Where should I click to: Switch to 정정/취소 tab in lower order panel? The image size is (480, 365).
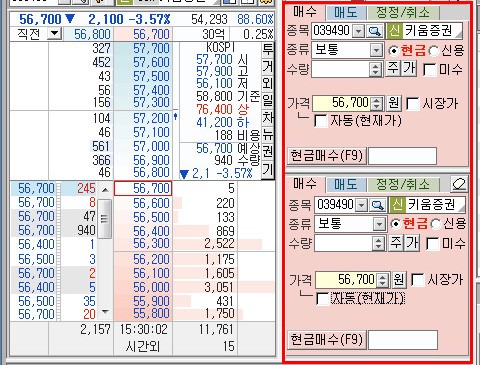coord(403,184)
